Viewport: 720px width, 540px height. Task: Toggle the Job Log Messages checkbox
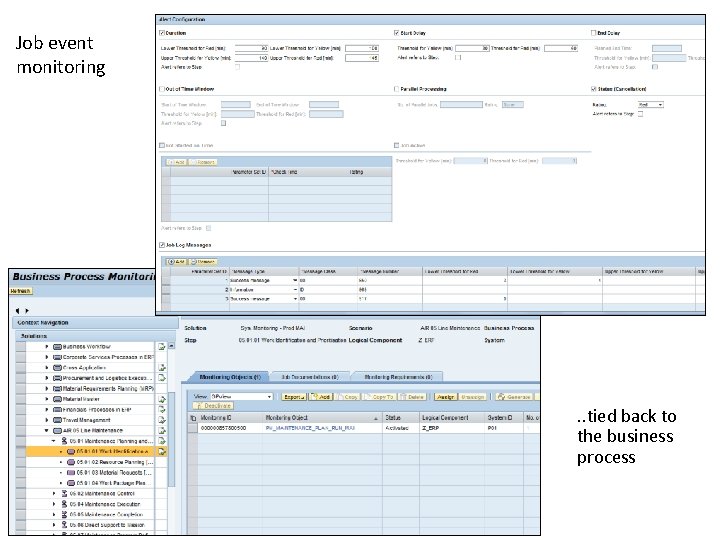162,245
